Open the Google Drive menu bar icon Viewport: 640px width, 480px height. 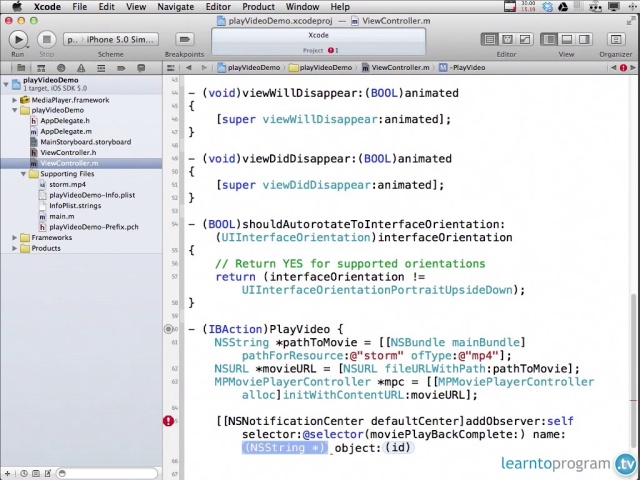[563, 7]
